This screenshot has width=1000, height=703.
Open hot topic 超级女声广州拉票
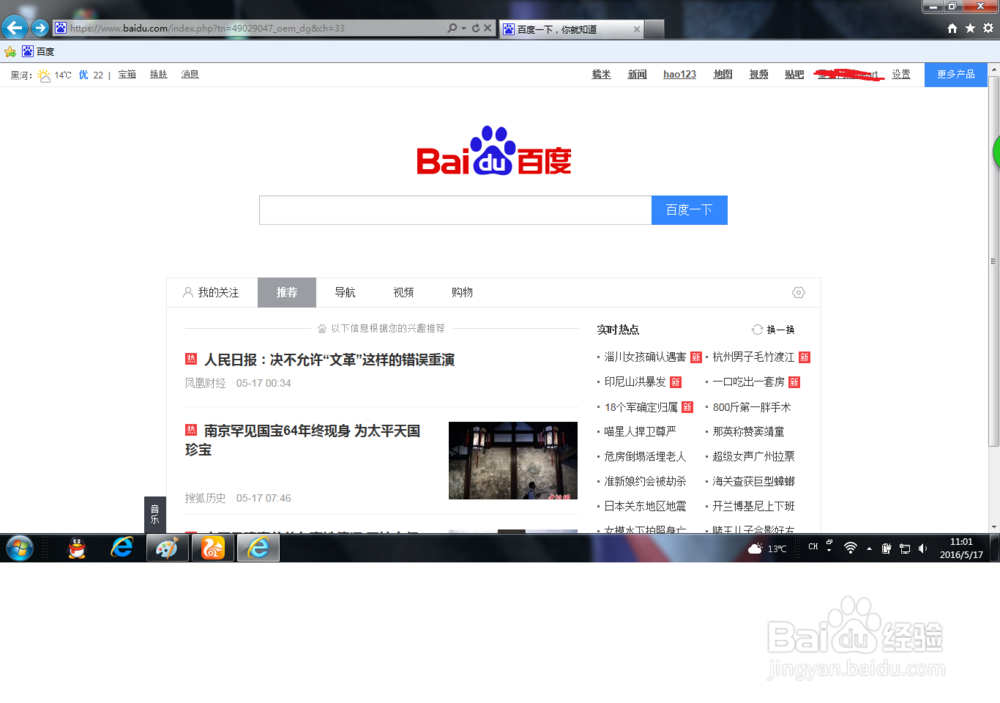pos(753,456)
